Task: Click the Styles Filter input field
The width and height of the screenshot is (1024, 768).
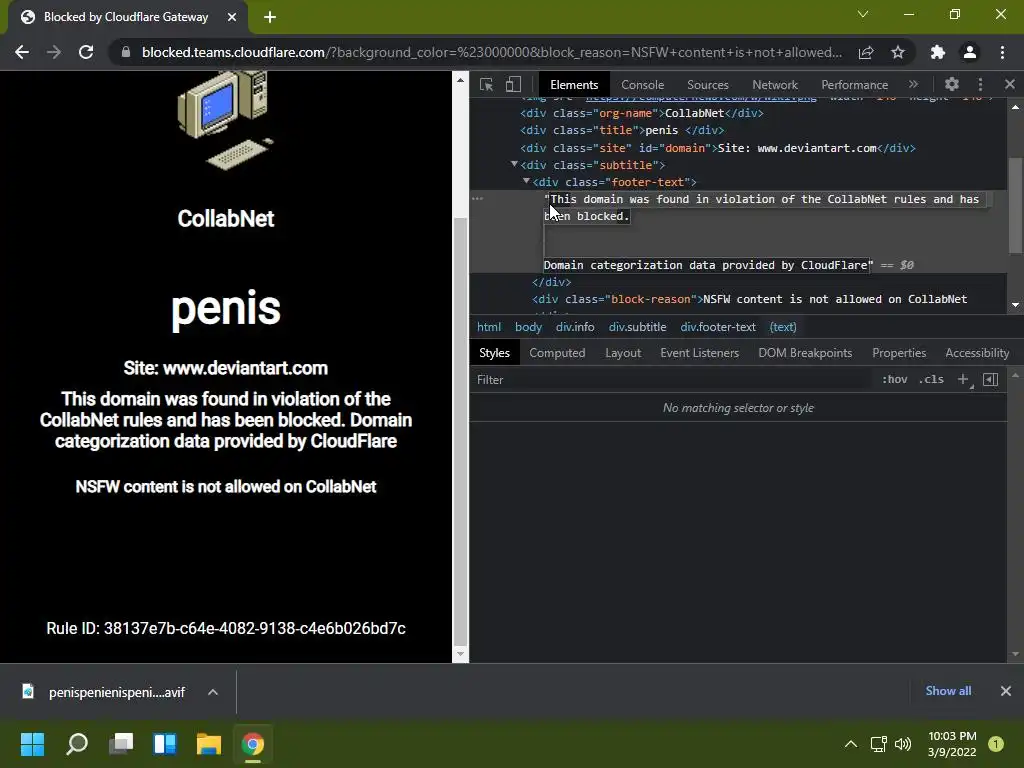Action: 673,379
